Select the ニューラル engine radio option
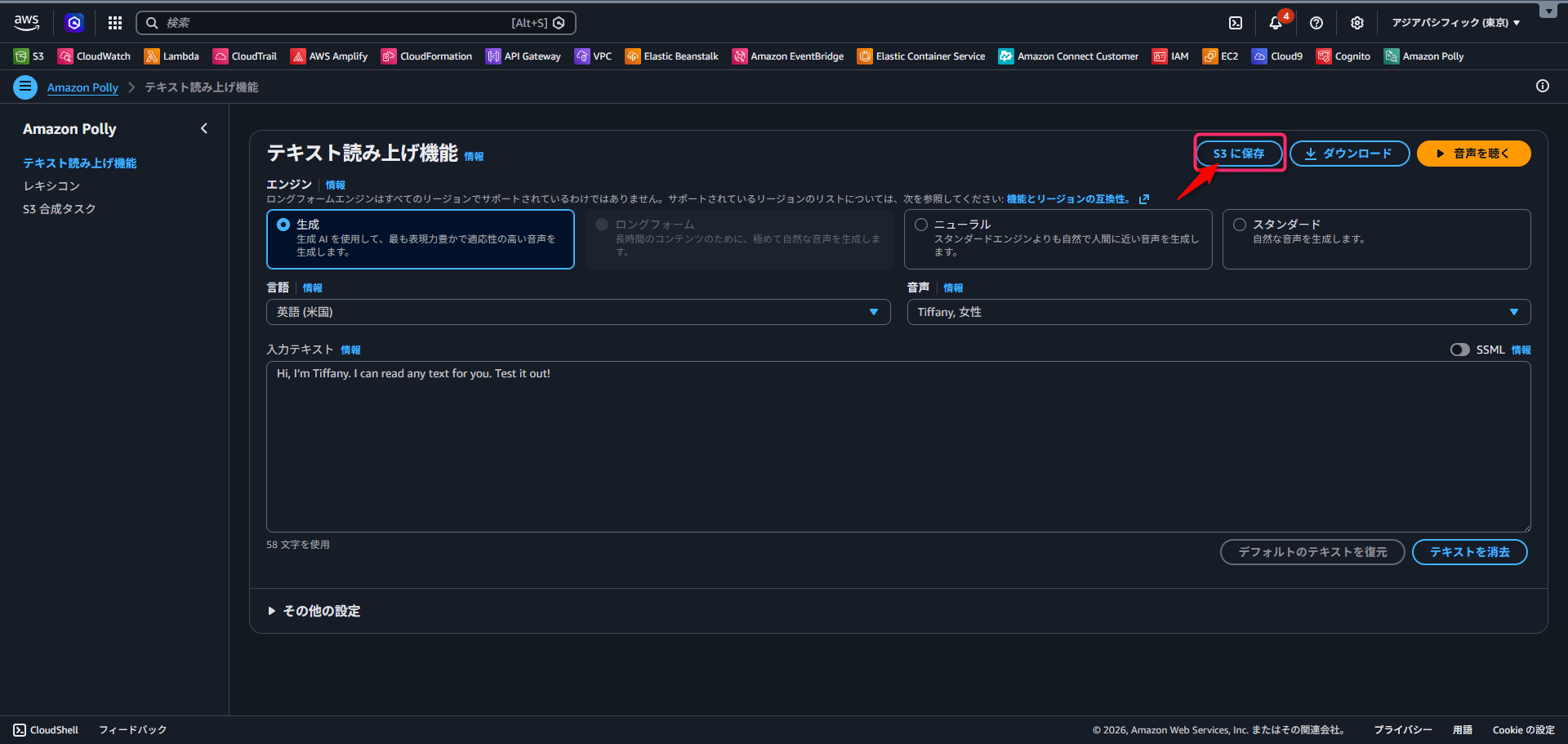Image resolution: width=1568 pixels, height=744 pixels. [x=921, y=225]
